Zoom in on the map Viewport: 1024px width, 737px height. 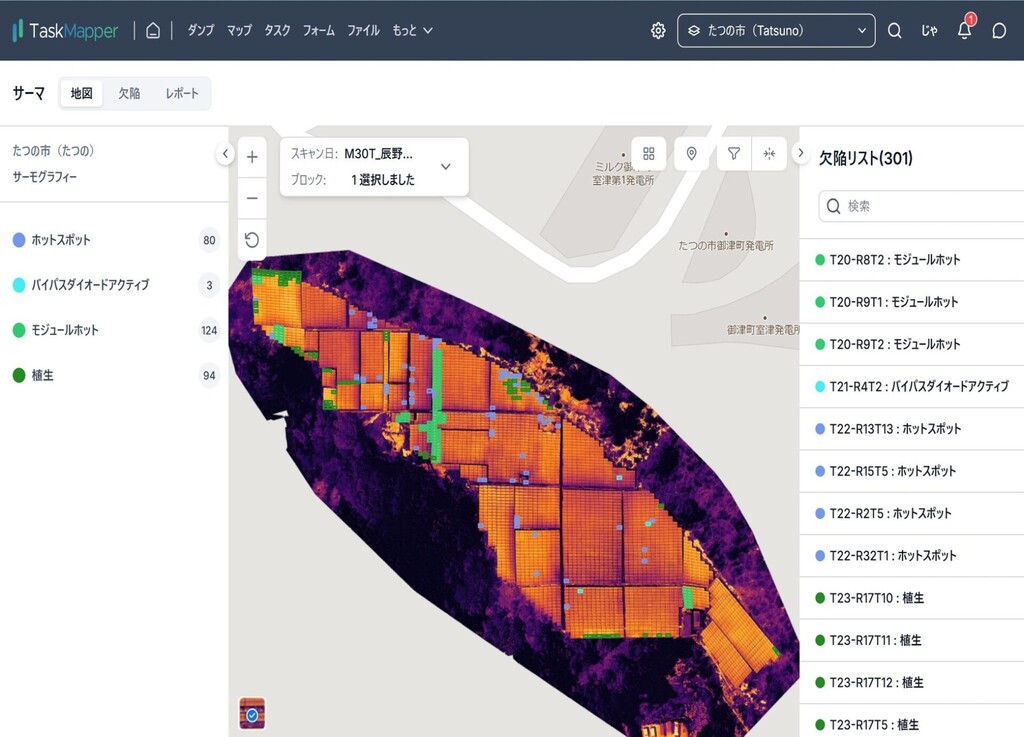(x=252, y=157)
